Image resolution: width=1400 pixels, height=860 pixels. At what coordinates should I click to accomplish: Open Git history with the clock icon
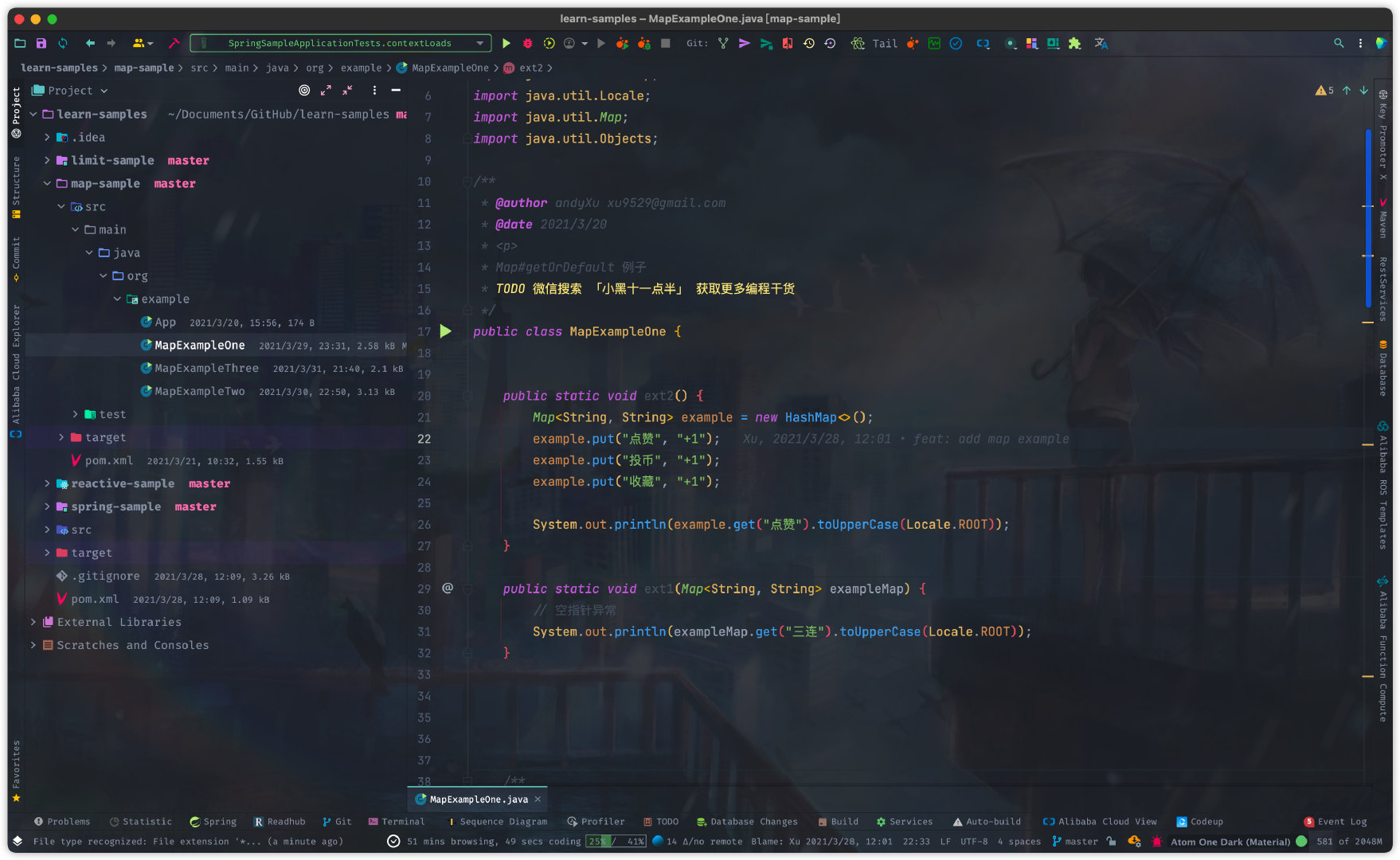coord(809,43)
